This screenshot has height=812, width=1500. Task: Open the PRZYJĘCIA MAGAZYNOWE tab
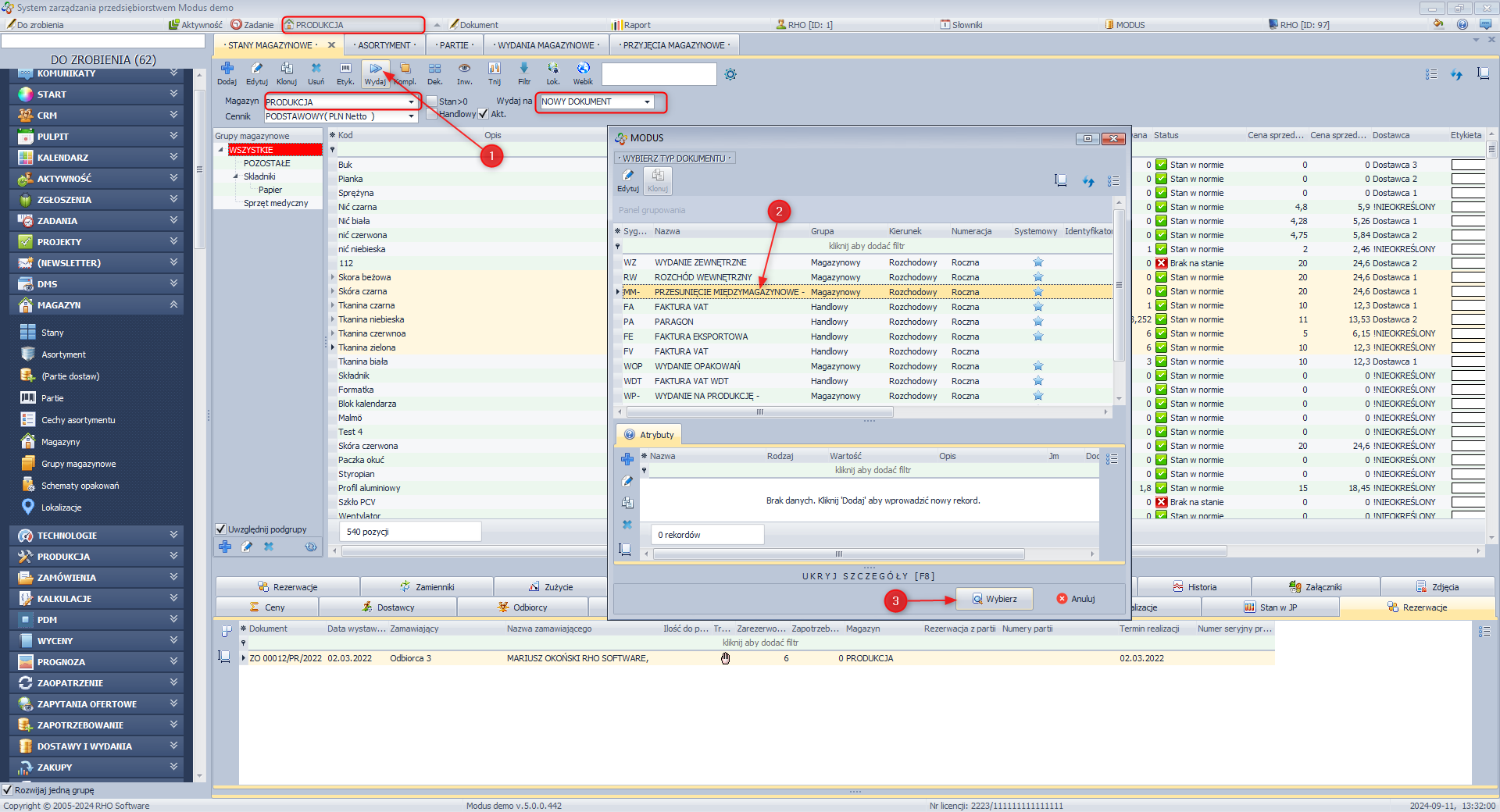(674, 45)
